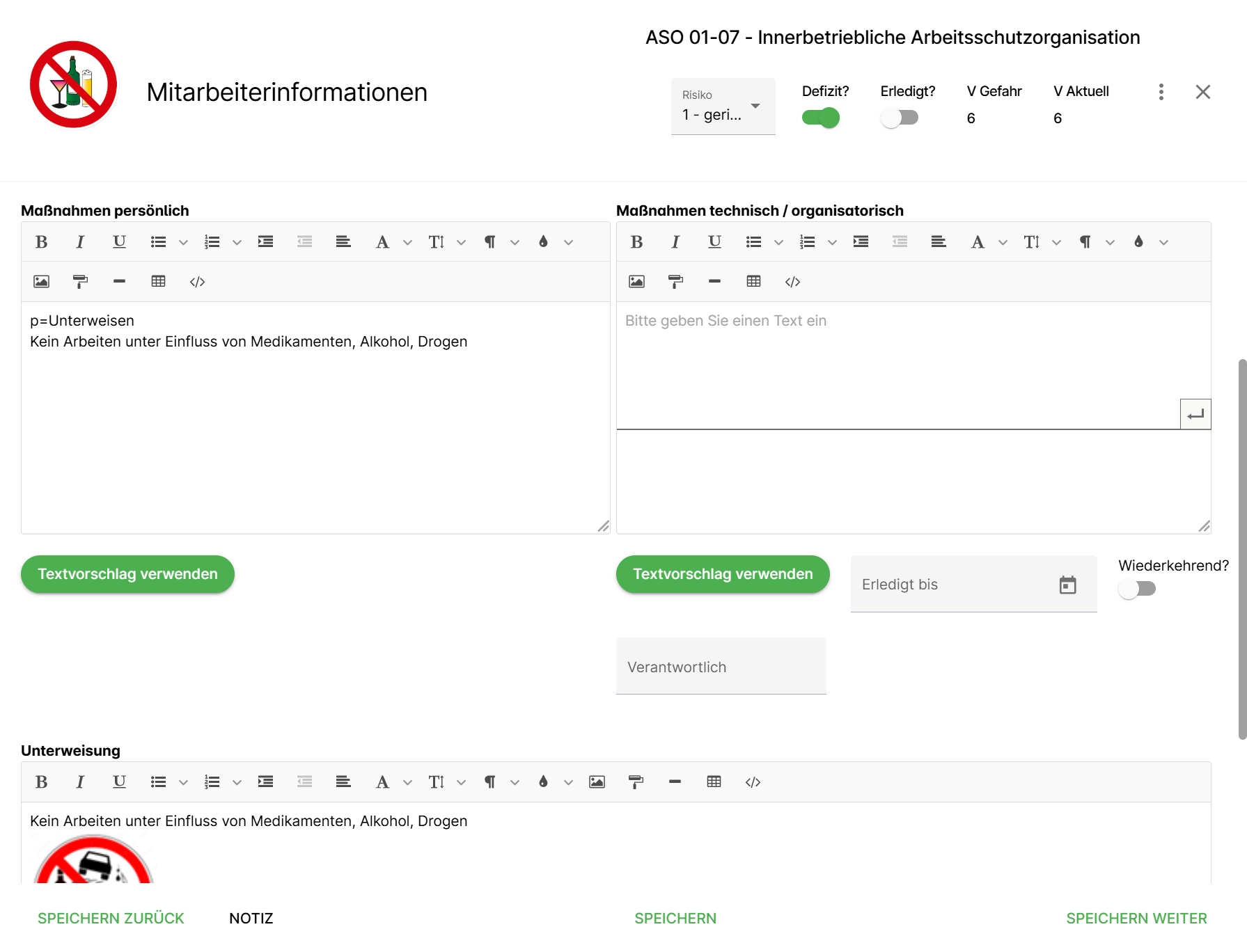Enable the Wiederkehrend switch
The image size is (1247, 952).
(1136, 589)
